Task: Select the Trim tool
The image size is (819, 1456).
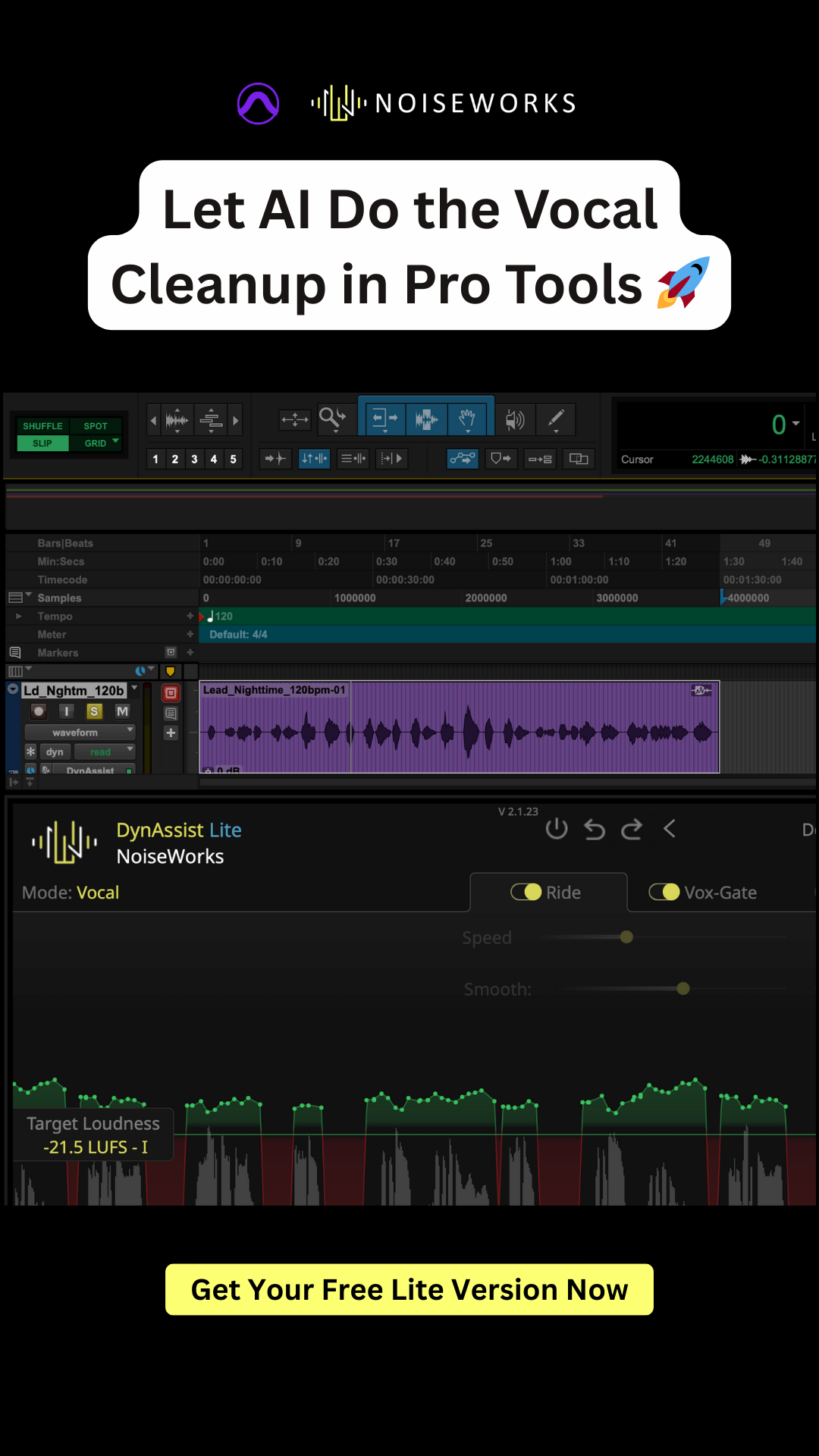Action: pos(385,419)
